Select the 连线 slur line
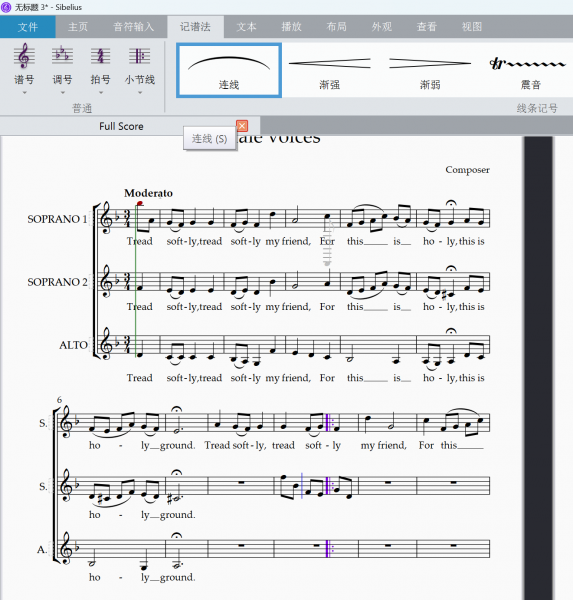The width and height of the screenshot is (573, 600). [229, 70]
